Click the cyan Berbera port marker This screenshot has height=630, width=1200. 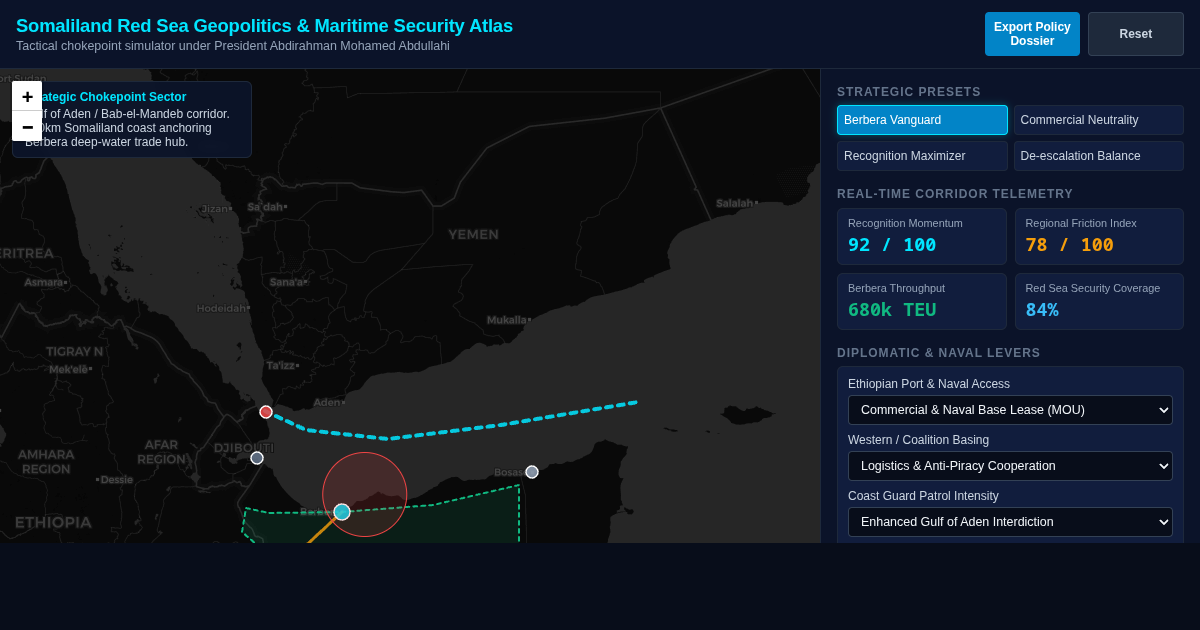pyautogui.click(x=342, y=512)
